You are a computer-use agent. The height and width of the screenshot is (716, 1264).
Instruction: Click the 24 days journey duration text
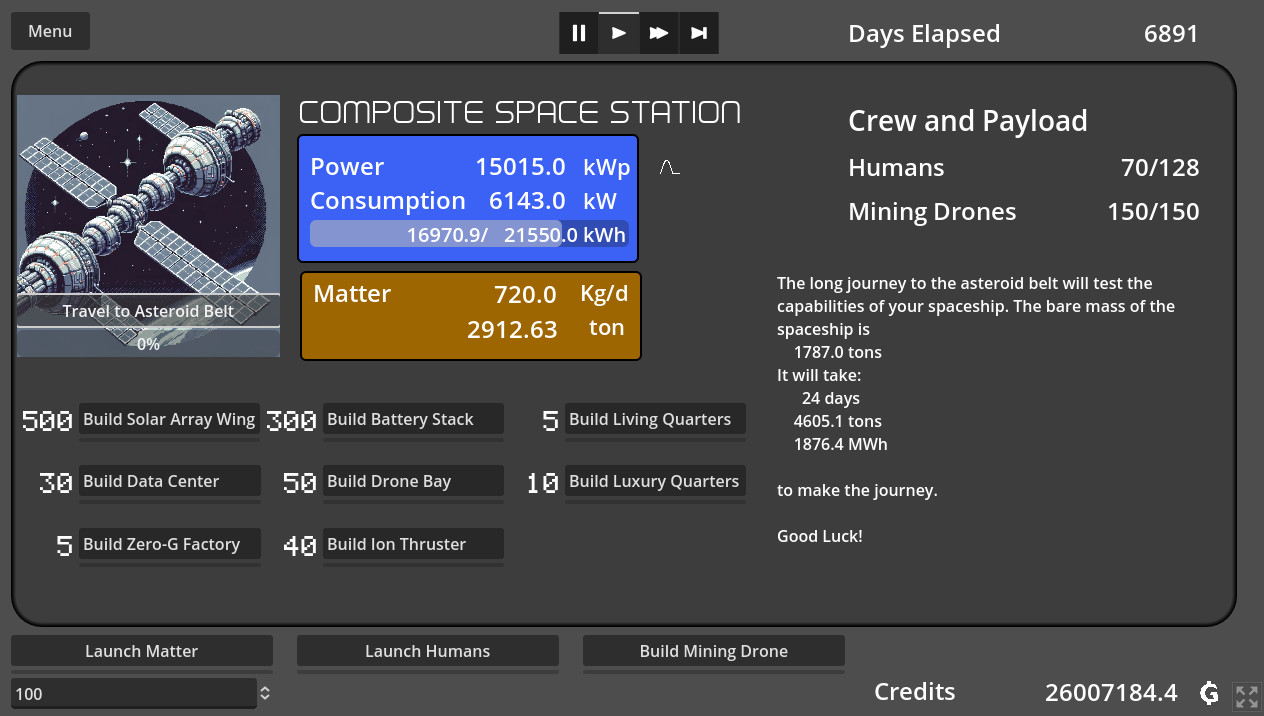tap(831, 398)
